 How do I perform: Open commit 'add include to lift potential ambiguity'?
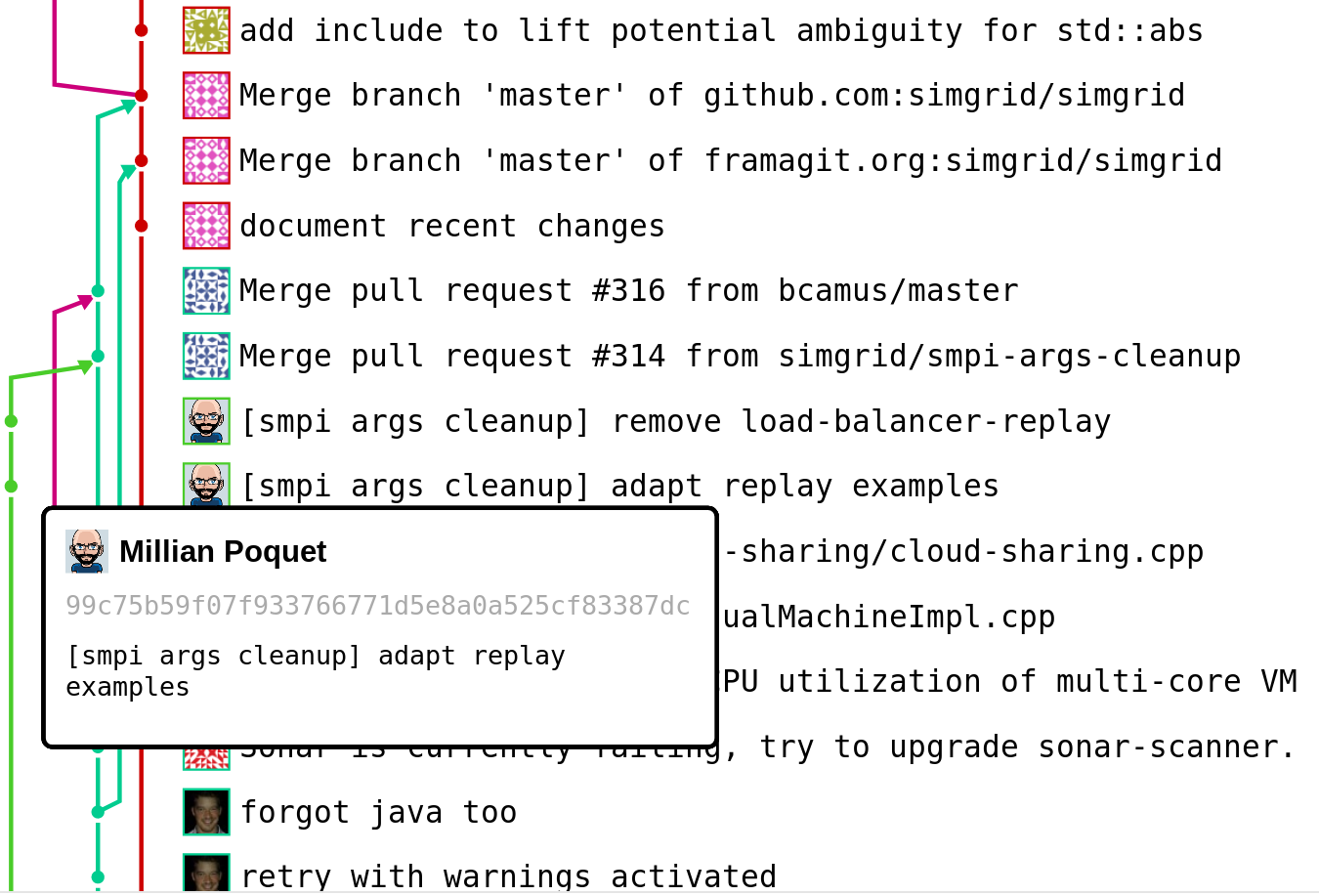[x=720, y=31]
